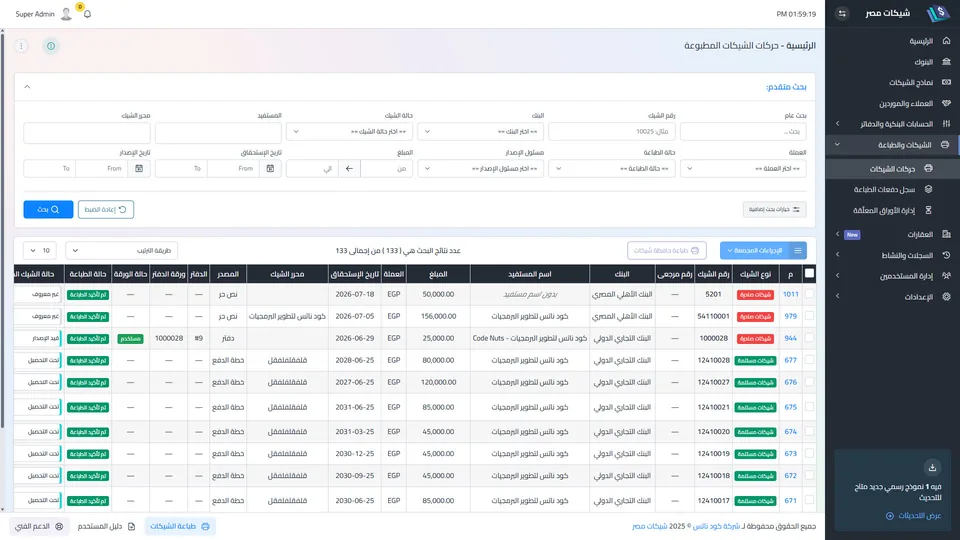Click the إعادة الضبط reset button
The height and width of the screenshot is (540, 960).
click(106, 209)
